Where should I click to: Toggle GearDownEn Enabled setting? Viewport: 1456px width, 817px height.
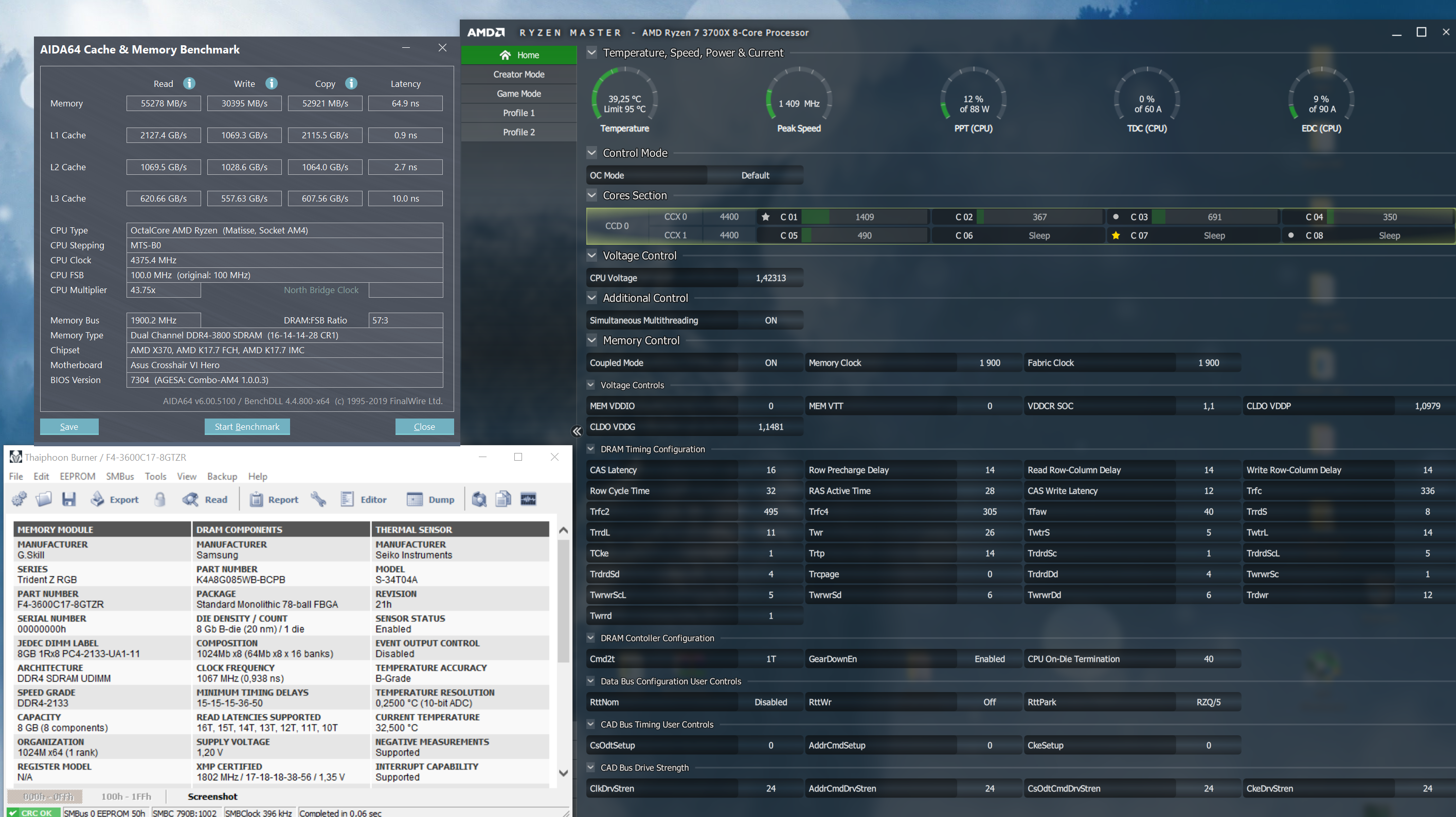989,659
